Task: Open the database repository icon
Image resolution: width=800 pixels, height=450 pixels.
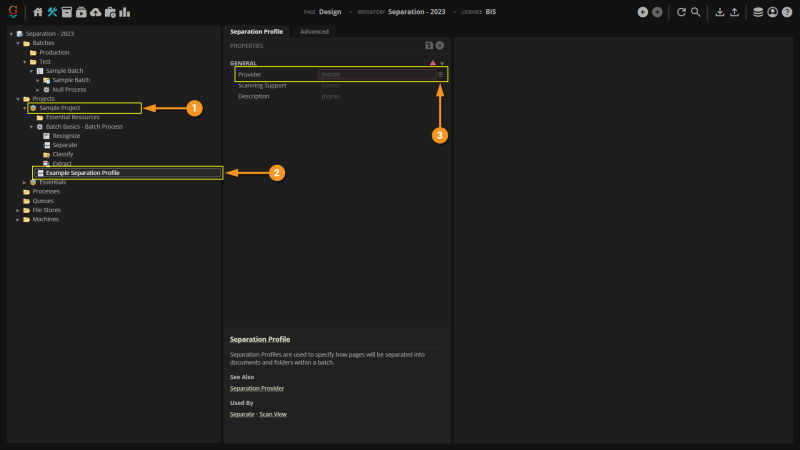Action: (x=758, y=12)
